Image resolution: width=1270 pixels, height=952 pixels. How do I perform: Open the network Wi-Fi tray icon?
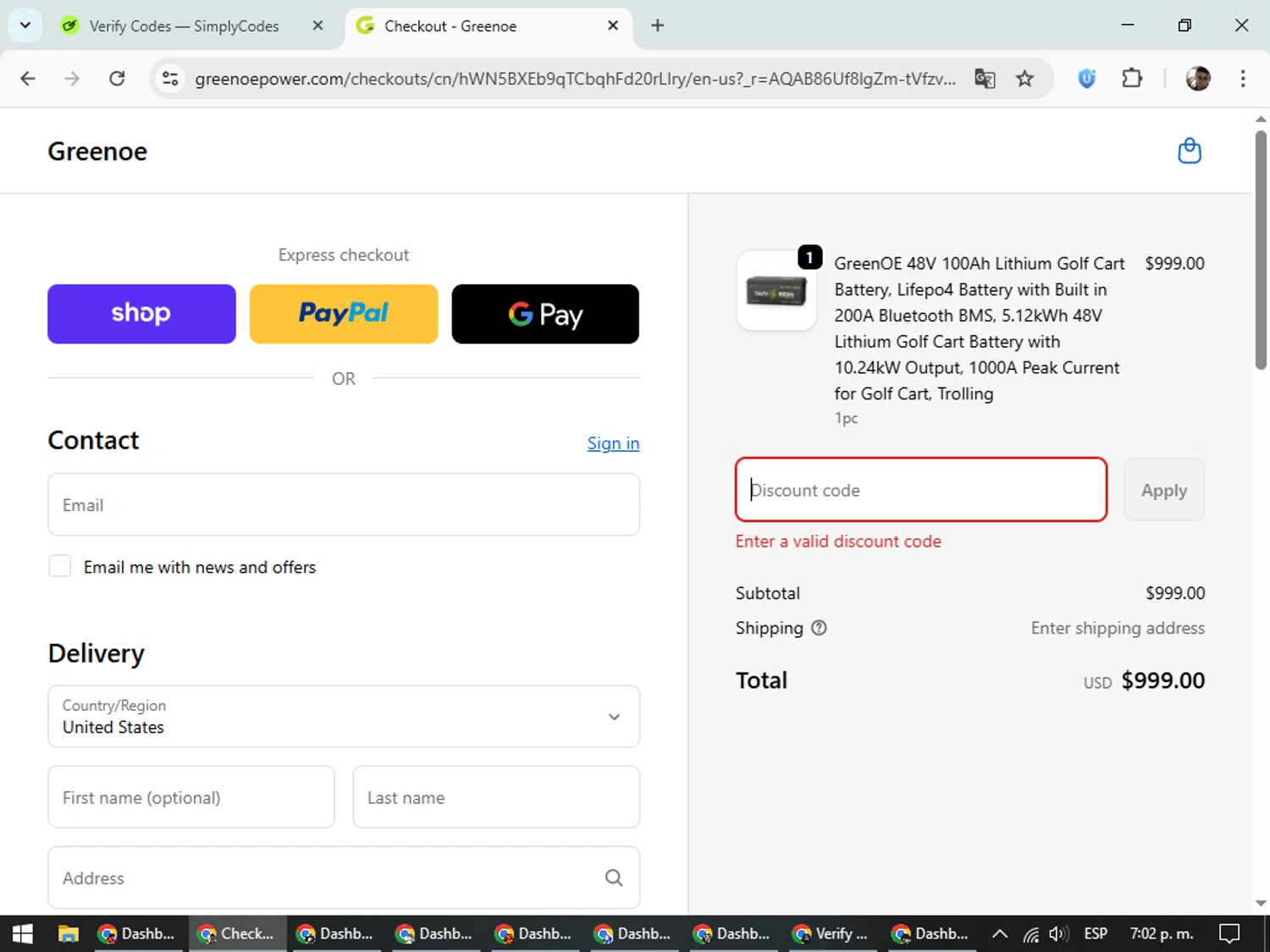click(x=1030, y=934)
